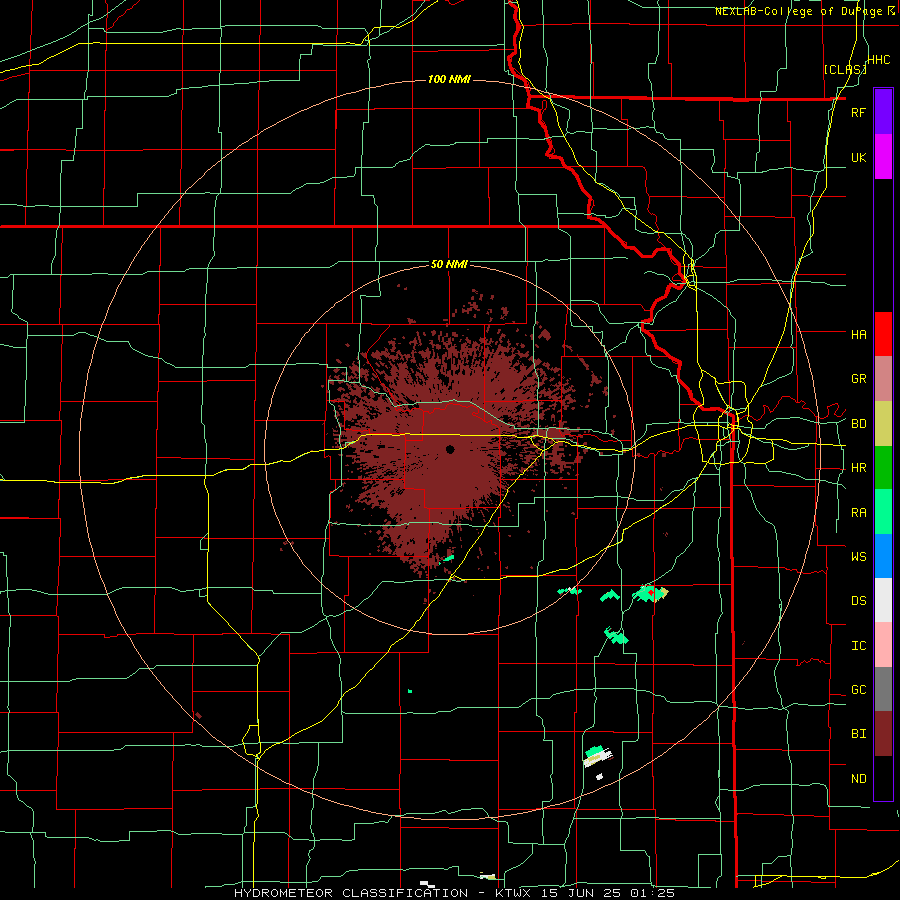The height and width of the screenshot is (900, 900).
Task: Click the green rain echo with the red hail core
Action: pos(650,593)
